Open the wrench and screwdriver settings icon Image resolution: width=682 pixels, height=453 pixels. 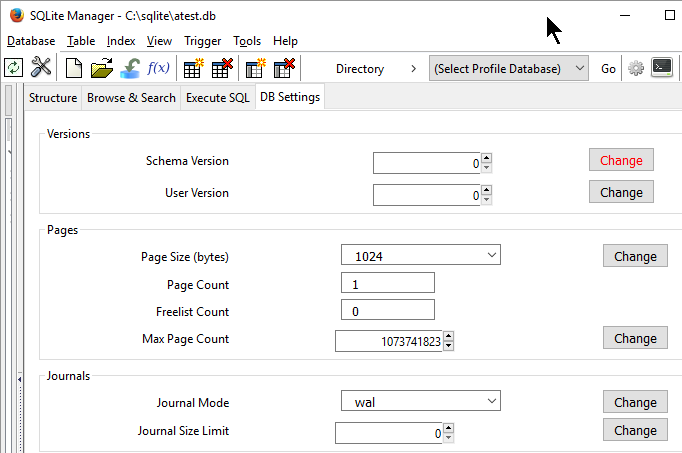coord(41,68)
